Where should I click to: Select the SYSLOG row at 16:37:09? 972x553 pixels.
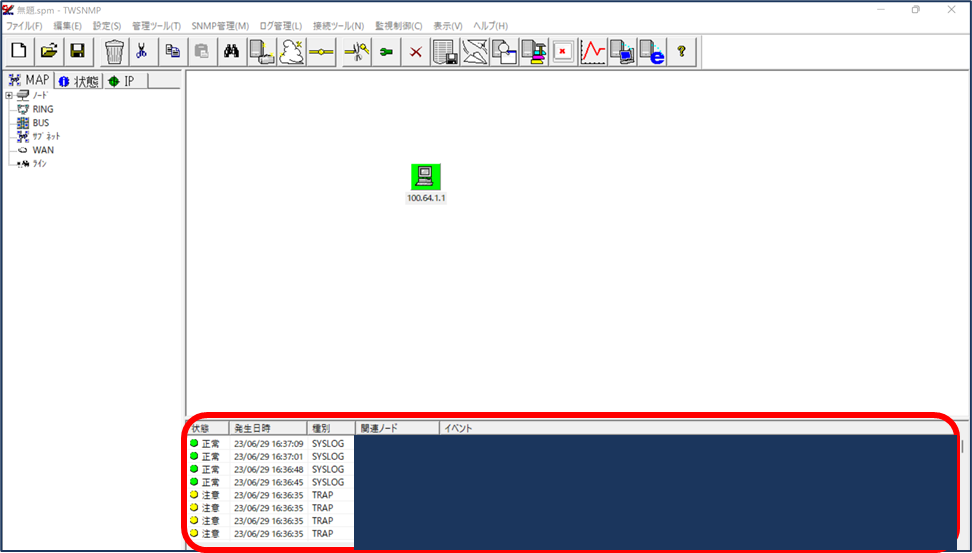pyautogui.click(x=271, y=444)
